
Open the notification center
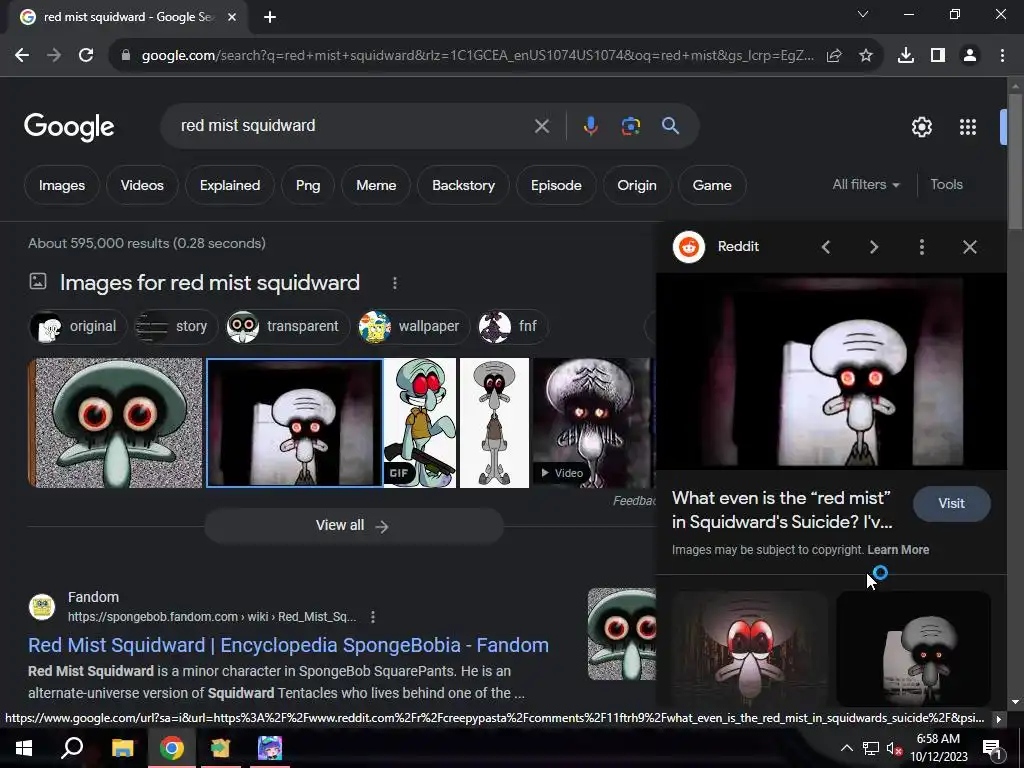992,749
